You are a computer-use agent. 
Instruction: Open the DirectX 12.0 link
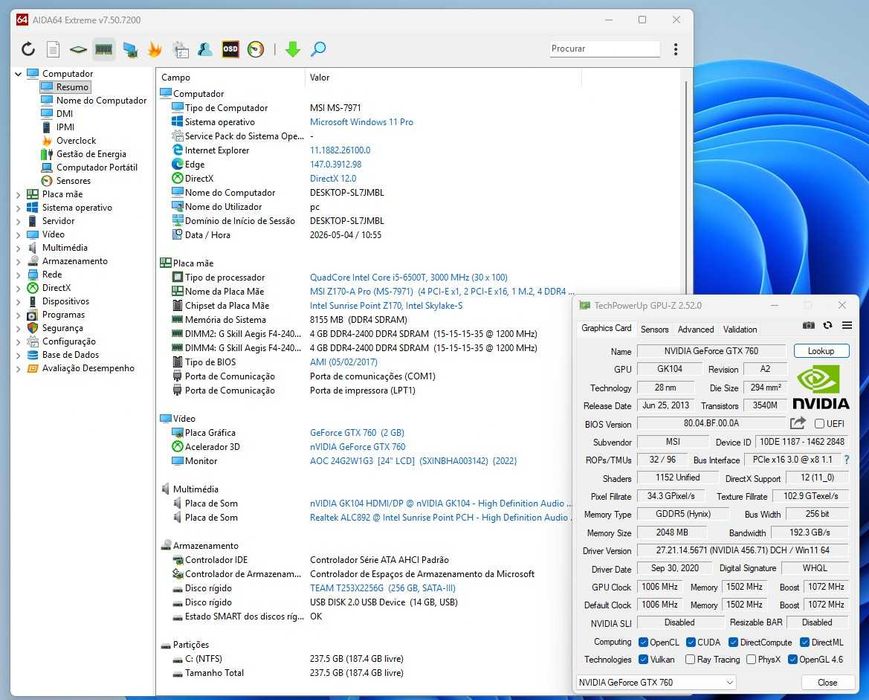click(333, 178)
